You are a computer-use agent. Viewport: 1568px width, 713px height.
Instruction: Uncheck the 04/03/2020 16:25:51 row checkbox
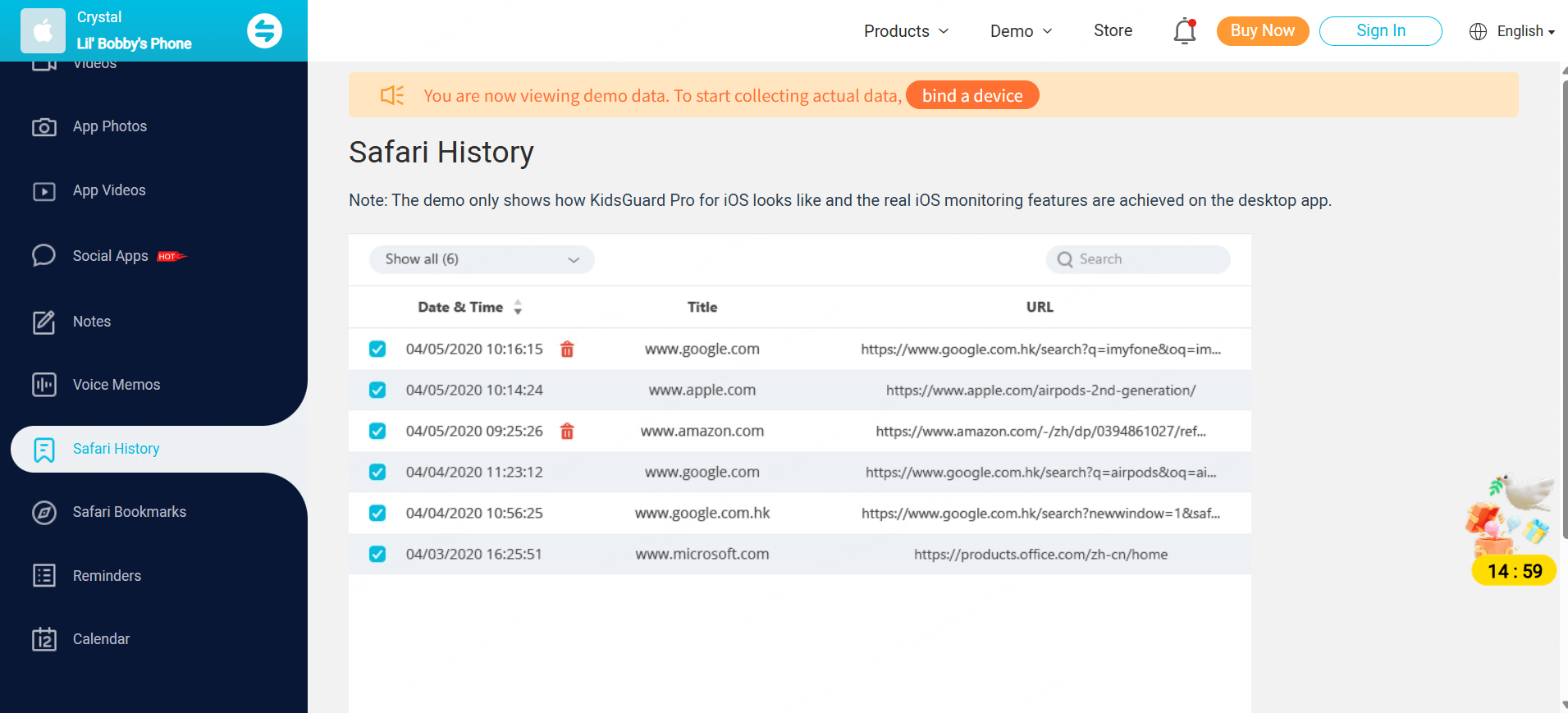(377, 555)
